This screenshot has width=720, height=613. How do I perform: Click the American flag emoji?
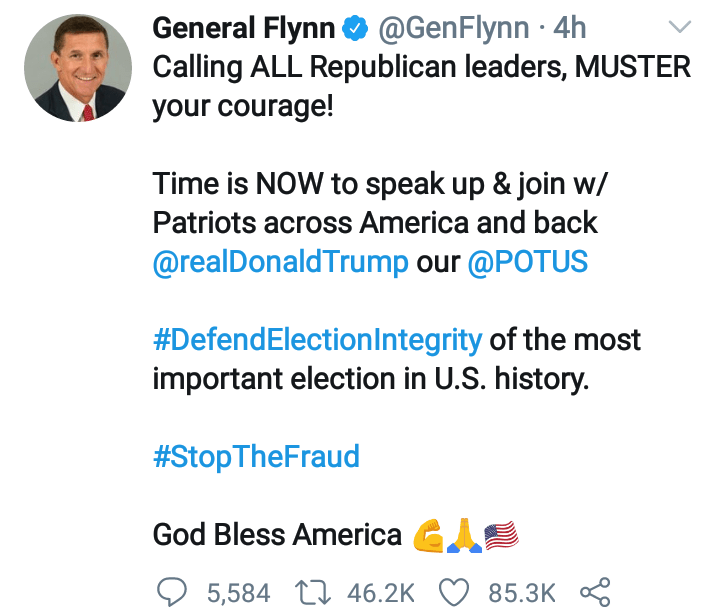[501, 536]
